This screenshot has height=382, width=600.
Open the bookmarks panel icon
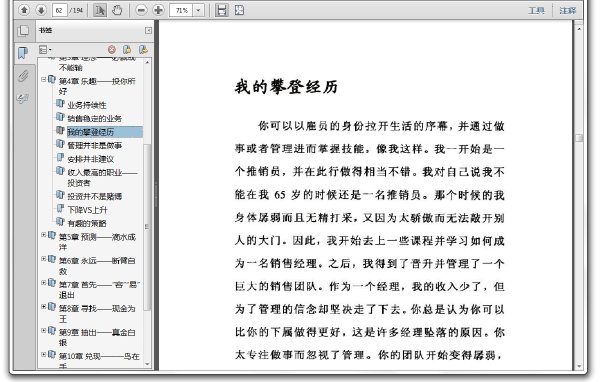coord(23,53)
